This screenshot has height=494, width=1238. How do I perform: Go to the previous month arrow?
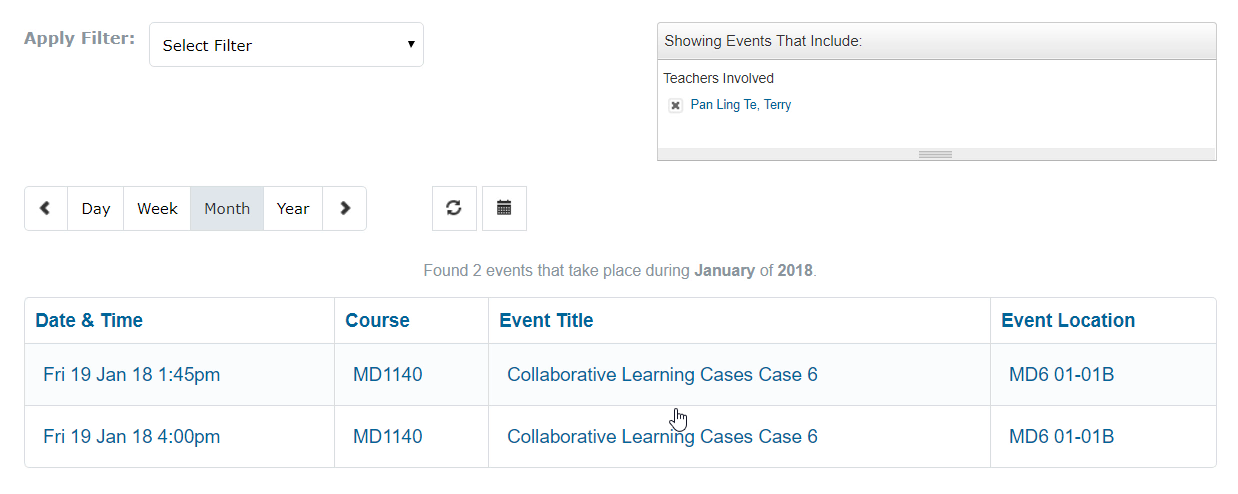(46, 208)
